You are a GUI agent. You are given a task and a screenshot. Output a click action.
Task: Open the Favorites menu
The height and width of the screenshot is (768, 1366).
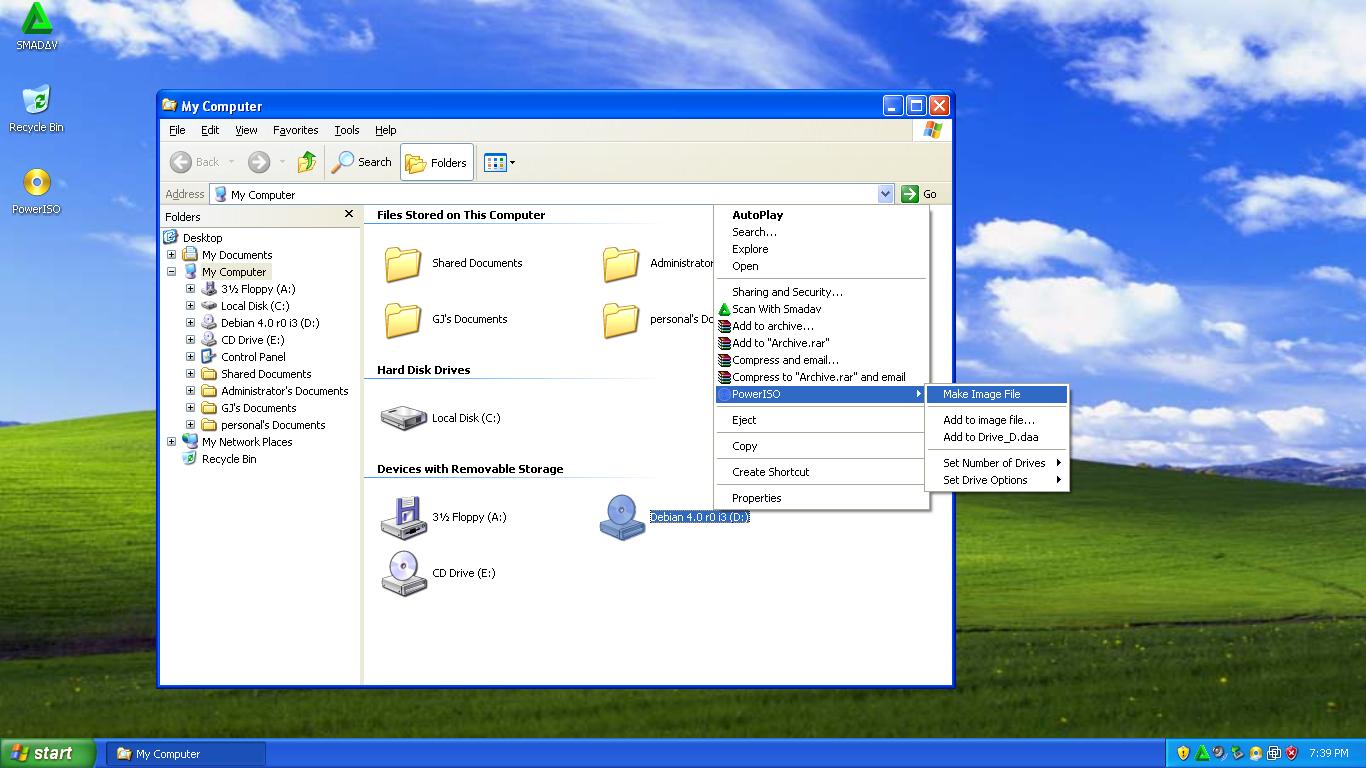(x=296, y=130)
